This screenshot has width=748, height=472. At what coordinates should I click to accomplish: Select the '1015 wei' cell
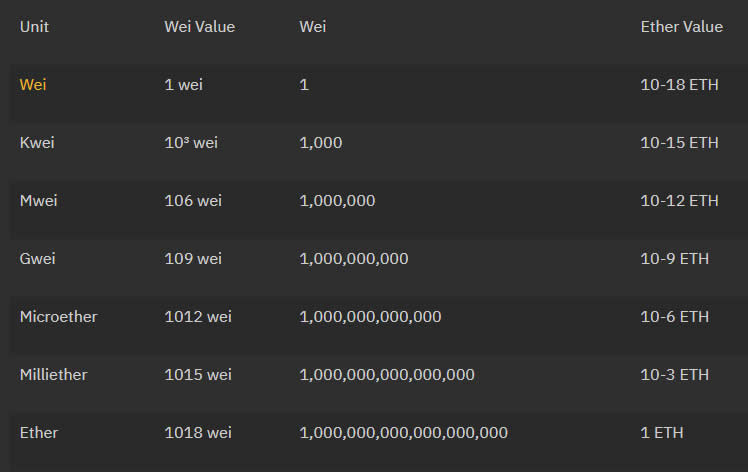197,375
